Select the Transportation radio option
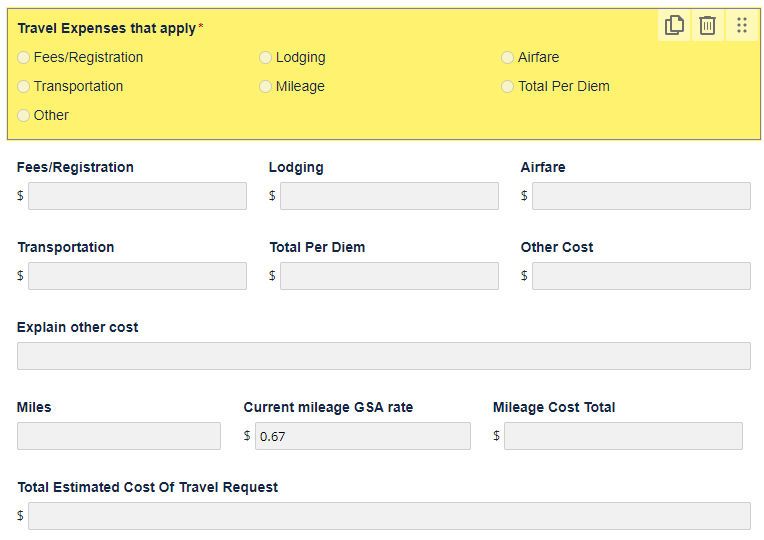 [24, 87]
